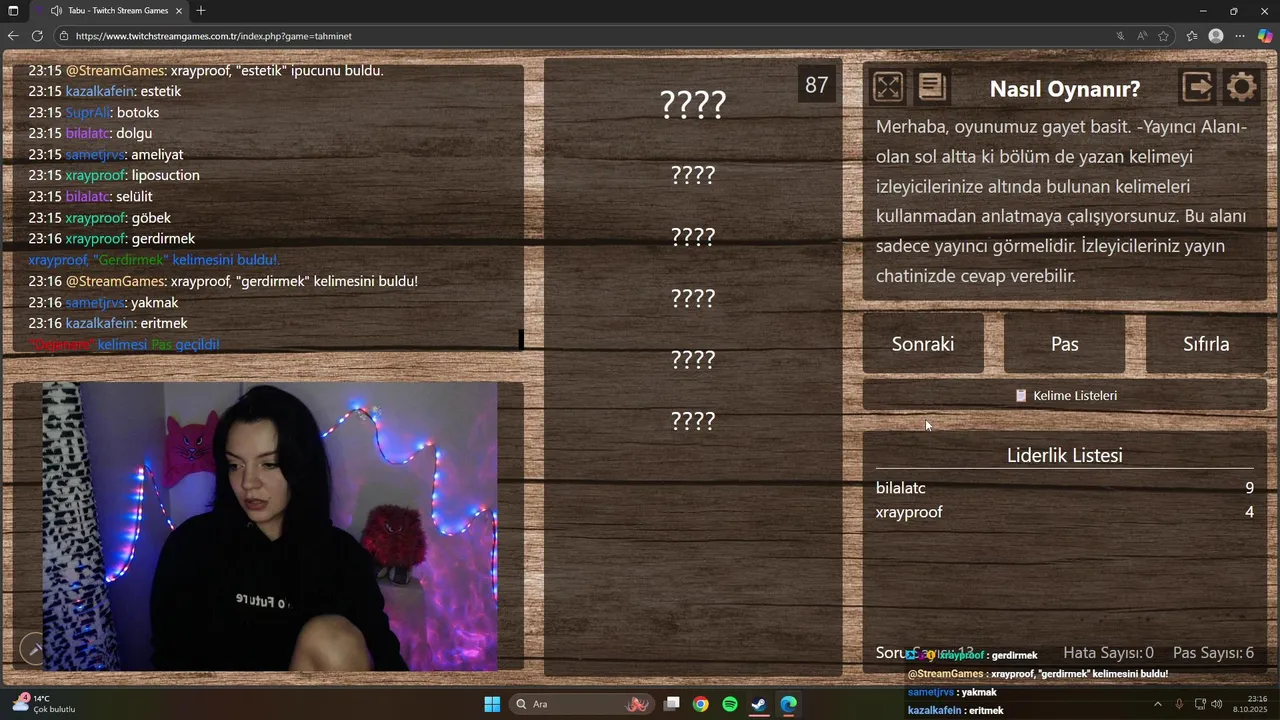The image size is (1280, 720).
Task: Open Spotify from the taskbar
Action: (x=730, y=704)
